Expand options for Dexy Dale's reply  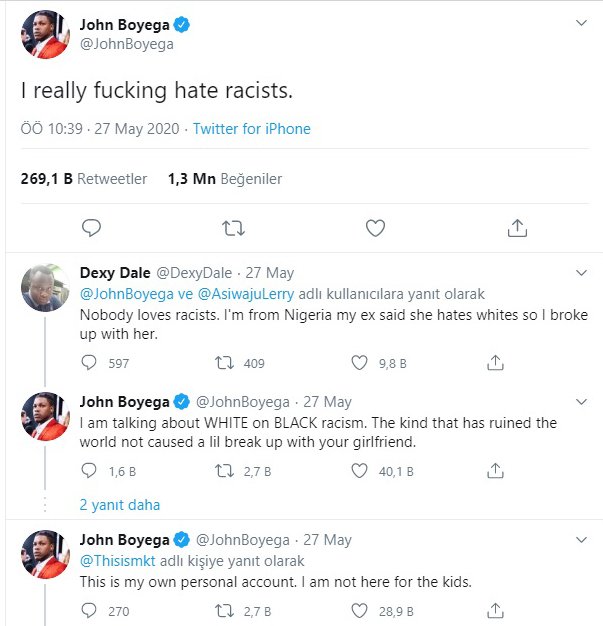[581, 273]
